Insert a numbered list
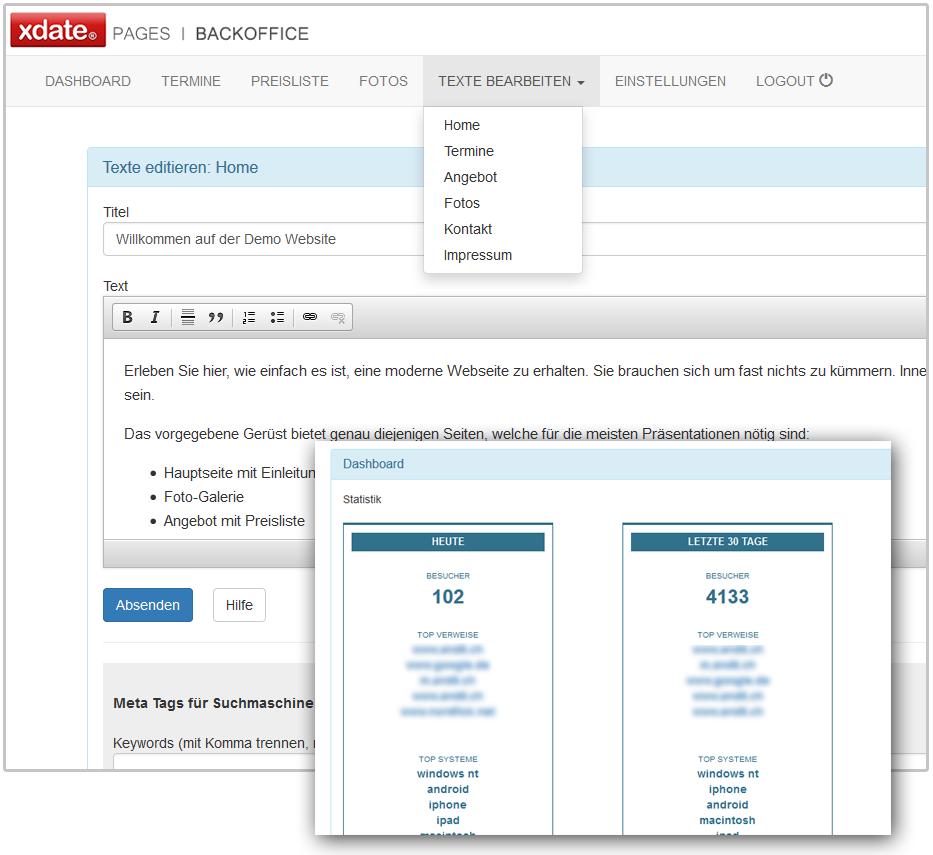Viewport: 933px width, 855px height. (x=249, y=317)
